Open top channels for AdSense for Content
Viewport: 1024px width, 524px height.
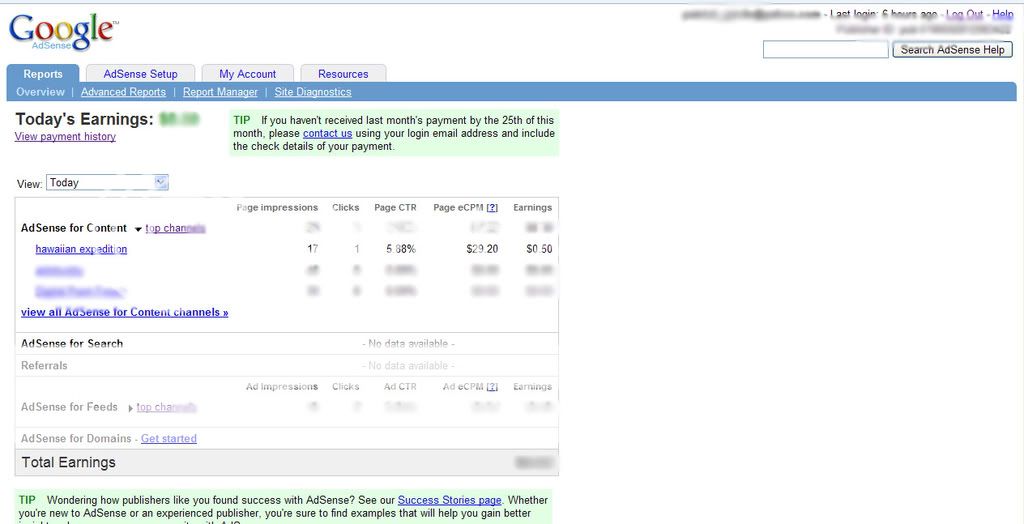pyautogui.click(x=176, y=228)
